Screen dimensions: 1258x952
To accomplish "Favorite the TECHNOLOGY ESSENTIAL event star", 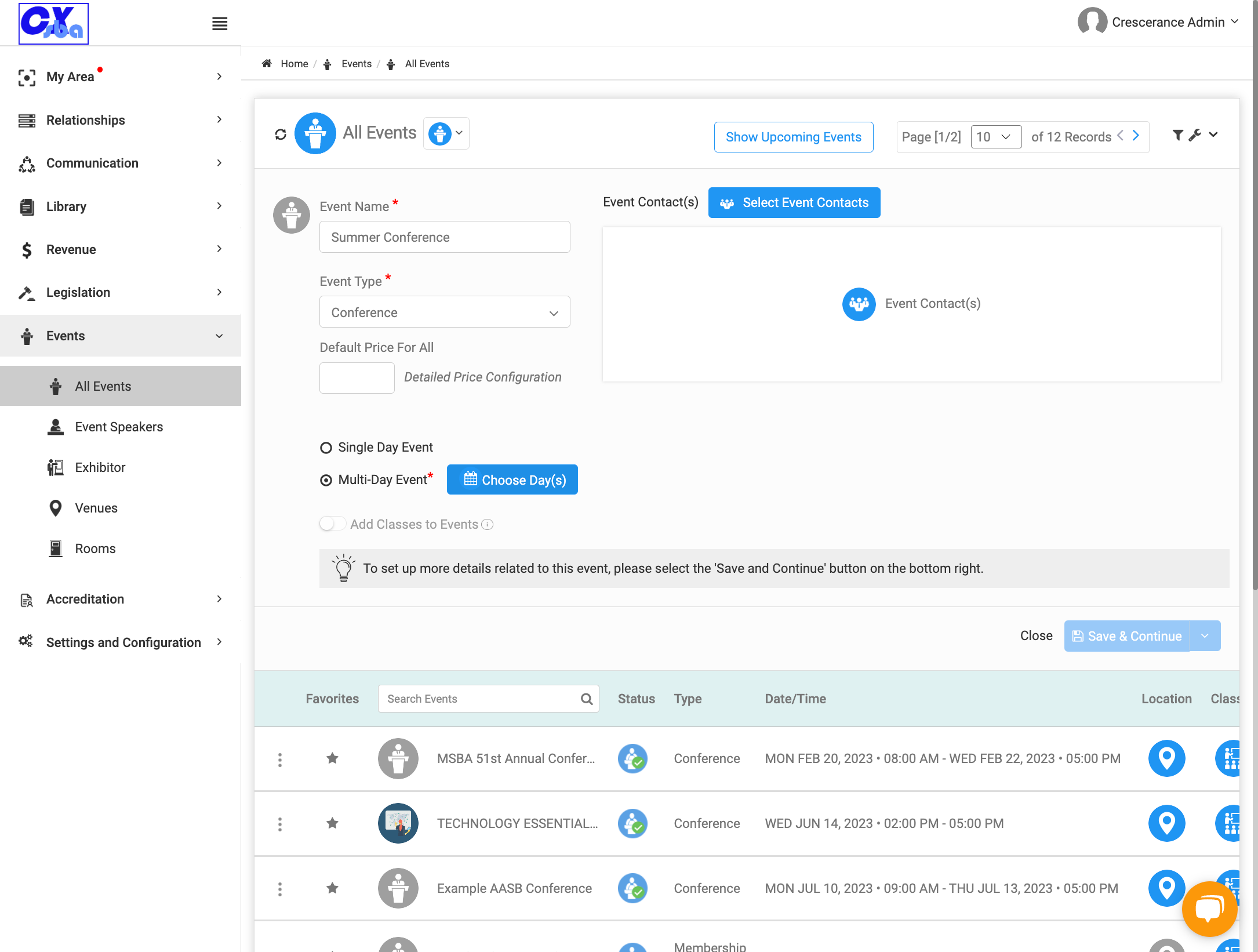I will (x=332, y=823).
